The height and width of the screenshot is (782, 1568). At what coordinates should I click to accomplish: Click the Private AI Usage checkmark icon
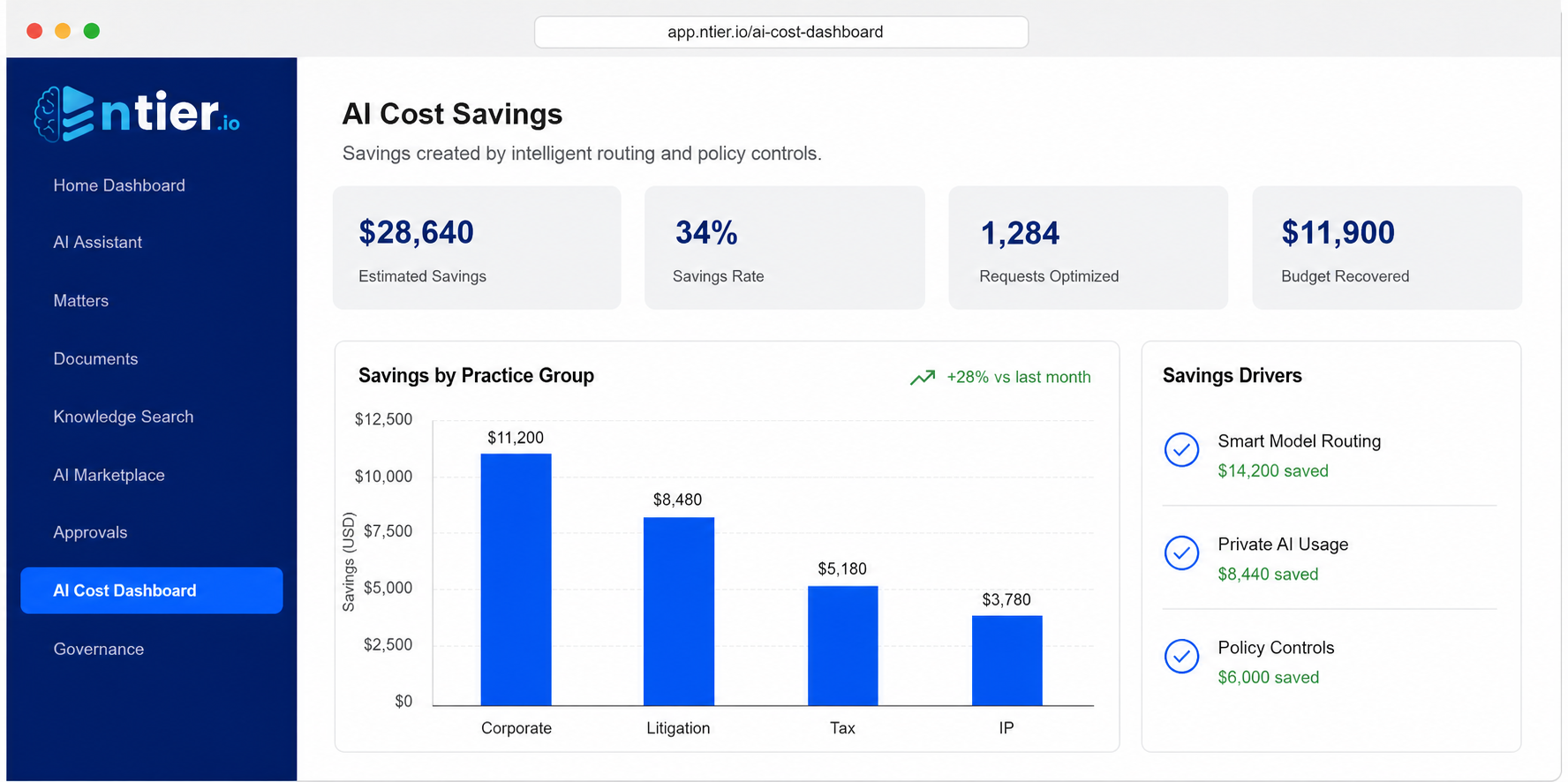pyautogui.click(x=1181, y=553)
